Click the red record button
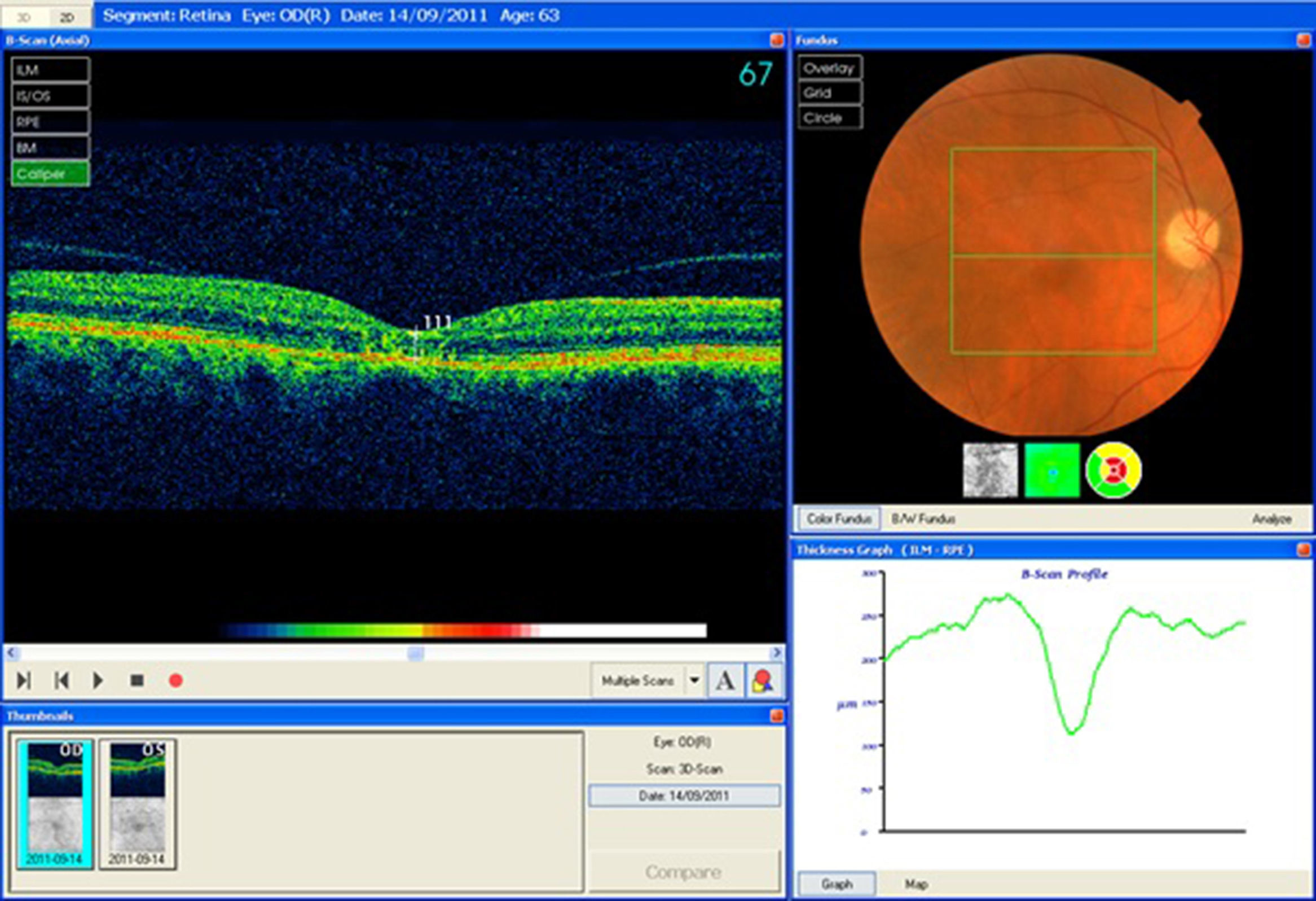The width and height of the screenshot is (1316, 901). [x=175, y=680]
